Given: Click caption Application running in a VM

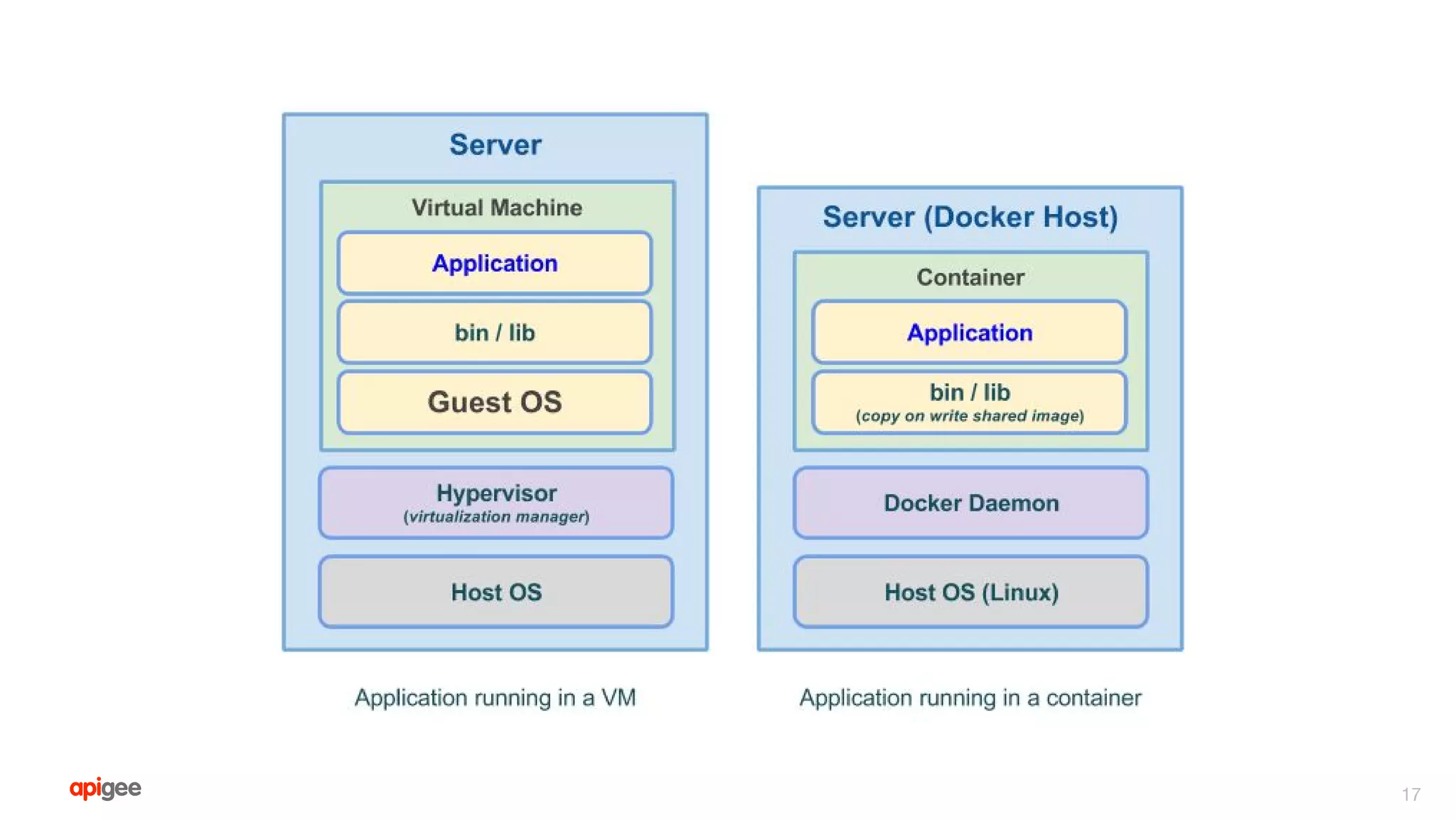Looking at the screenshot, I should point(495,698).
